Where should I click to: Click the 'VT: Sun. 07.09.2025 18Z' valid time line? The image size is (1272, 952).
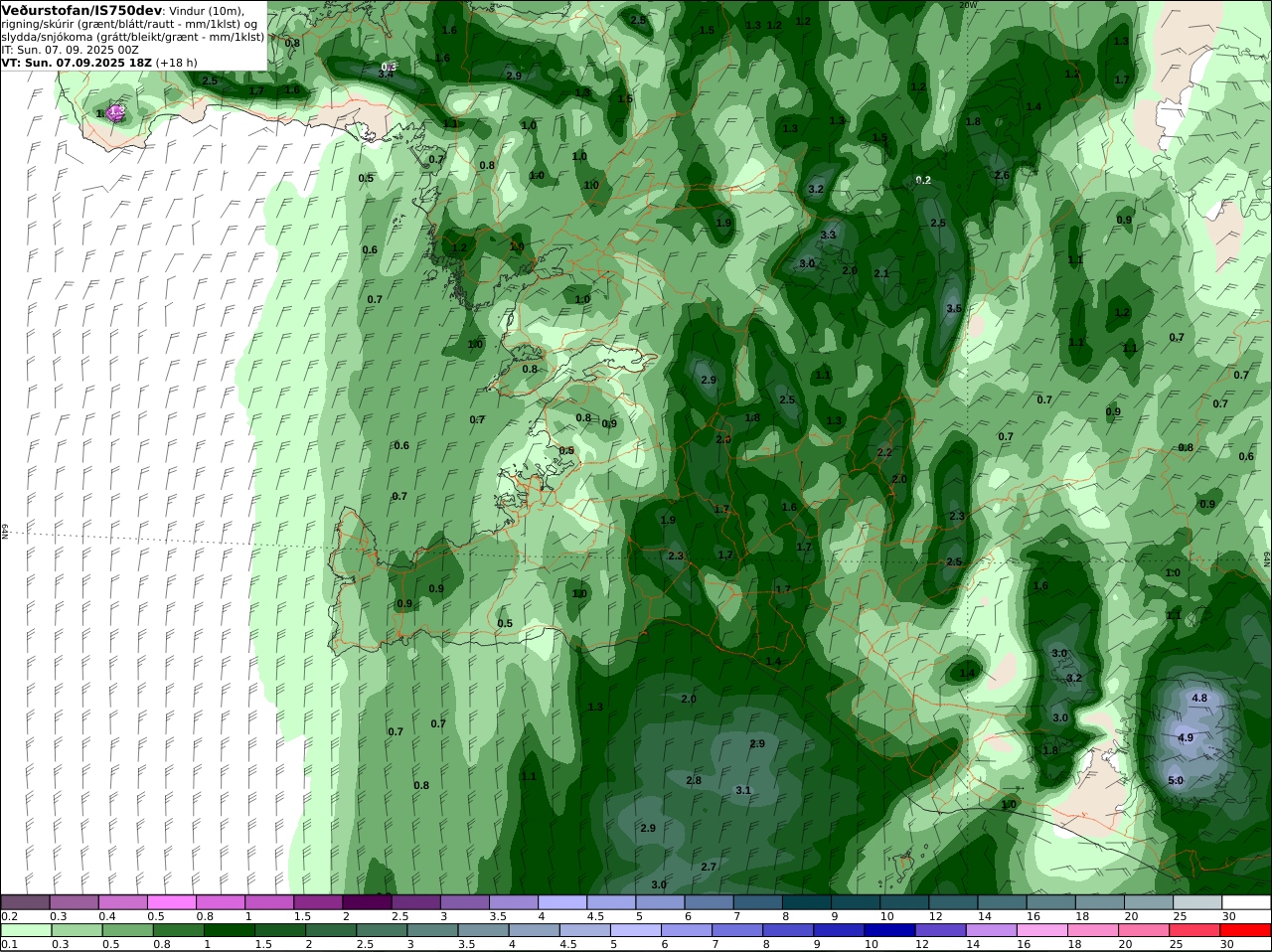point(77,62)
